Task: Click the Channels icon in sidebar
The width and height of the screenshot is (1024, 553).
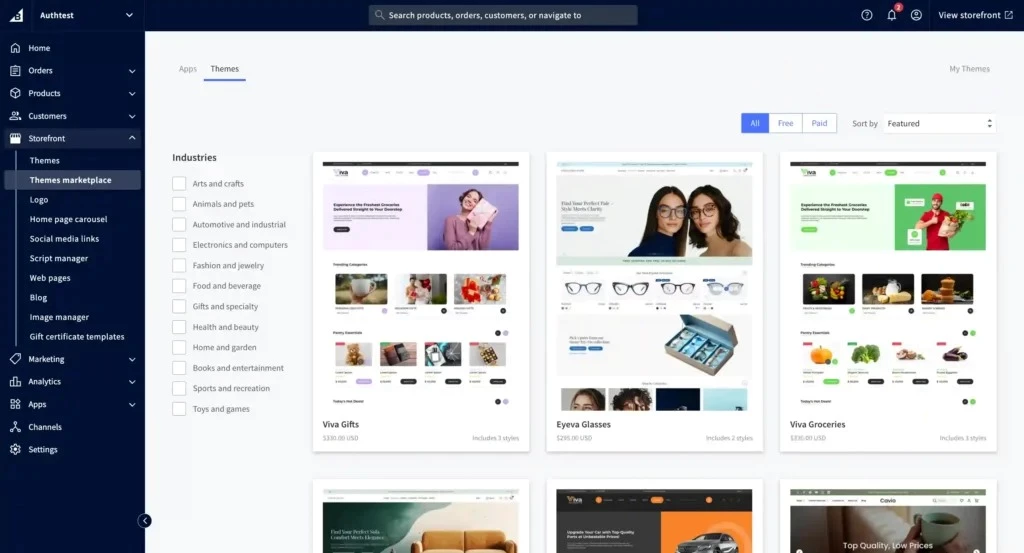Action: pyautogui.click(x=15, y=427)
